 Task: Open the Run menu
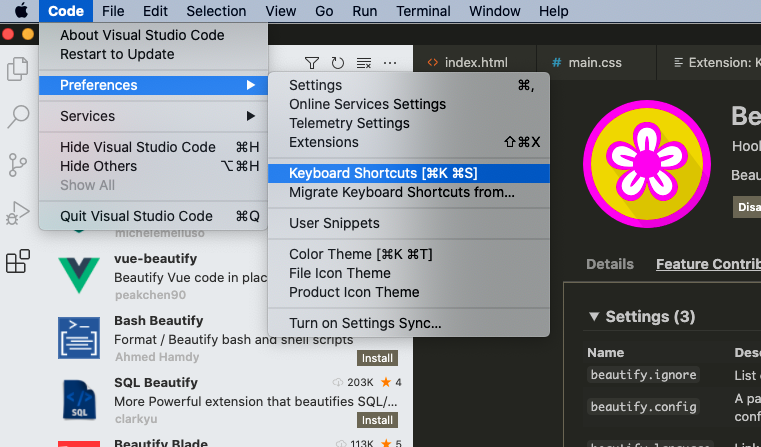point(364,11)
